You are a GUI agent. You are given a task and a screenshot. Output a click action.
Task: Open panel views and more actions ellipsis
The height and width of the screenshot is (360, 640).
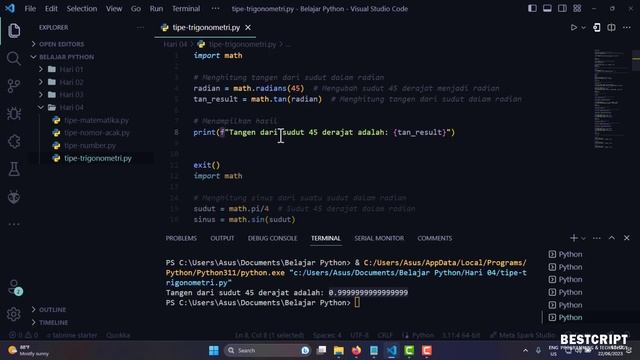click(x=596, y=238)
